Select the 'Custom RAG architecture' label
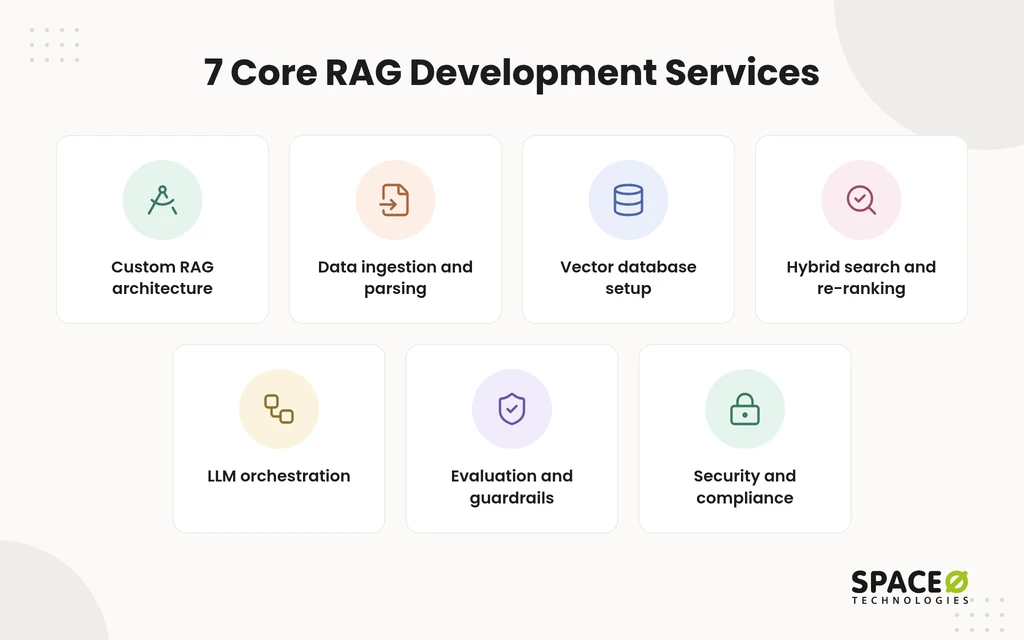This screenshot has width=1024, height=640. pos(163,278)
